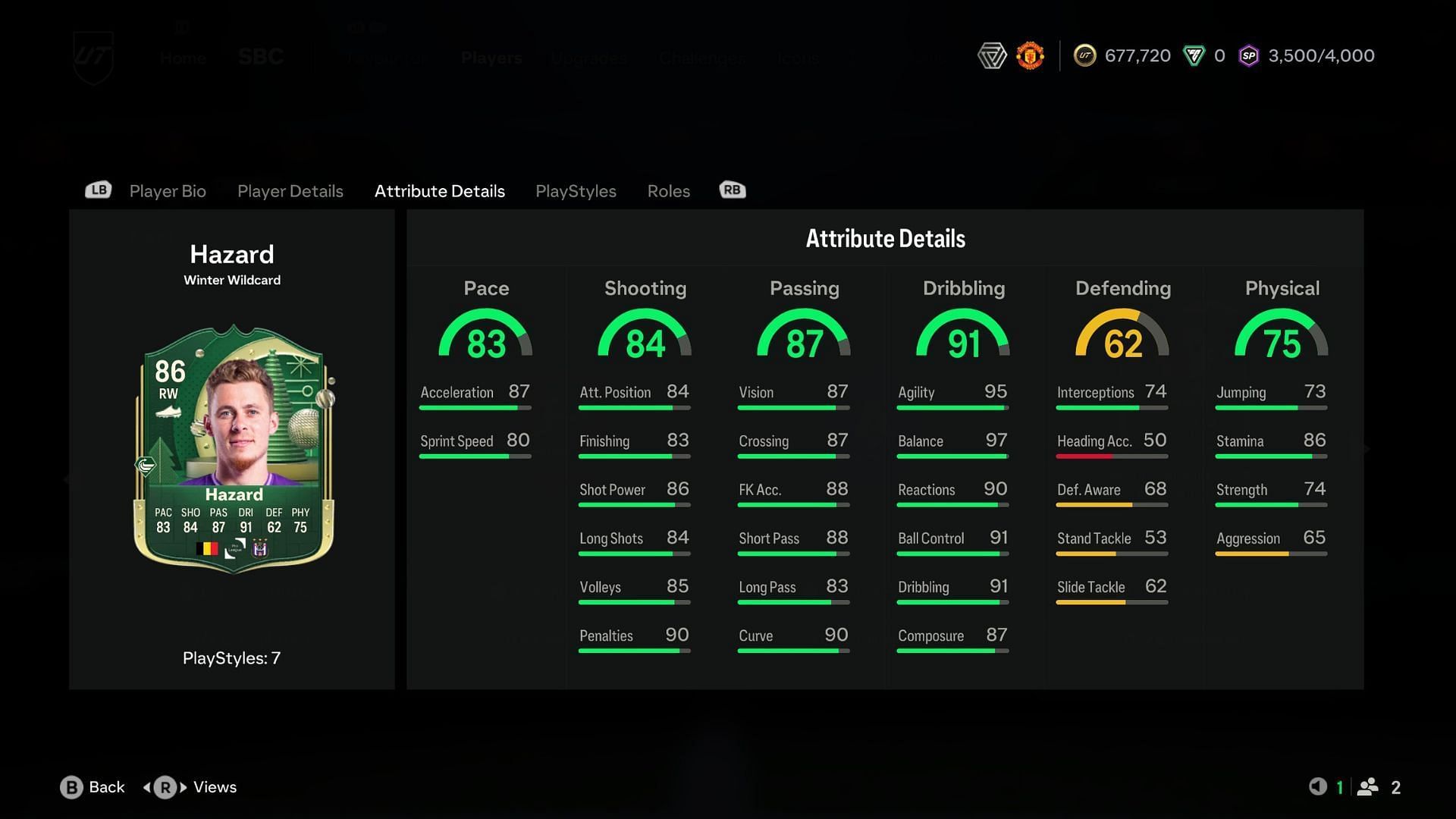Navigate to PlayStyles tab

pyautogui.click(x=575, y=191)
